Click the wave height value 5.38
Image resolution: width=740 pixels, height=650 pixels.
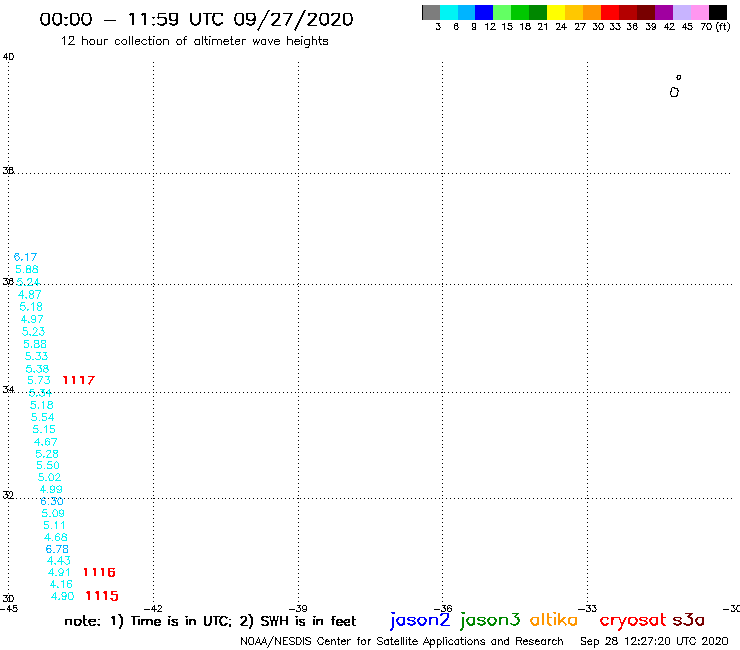37,369
